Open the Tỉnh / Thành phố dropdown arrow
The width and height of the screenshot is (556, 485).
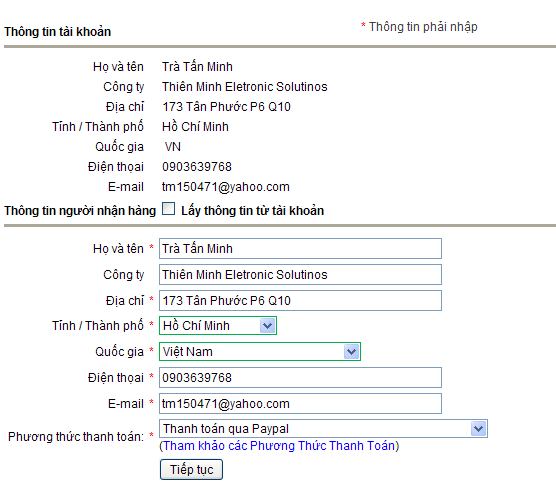pyautogui.click(x=267, y=325)
